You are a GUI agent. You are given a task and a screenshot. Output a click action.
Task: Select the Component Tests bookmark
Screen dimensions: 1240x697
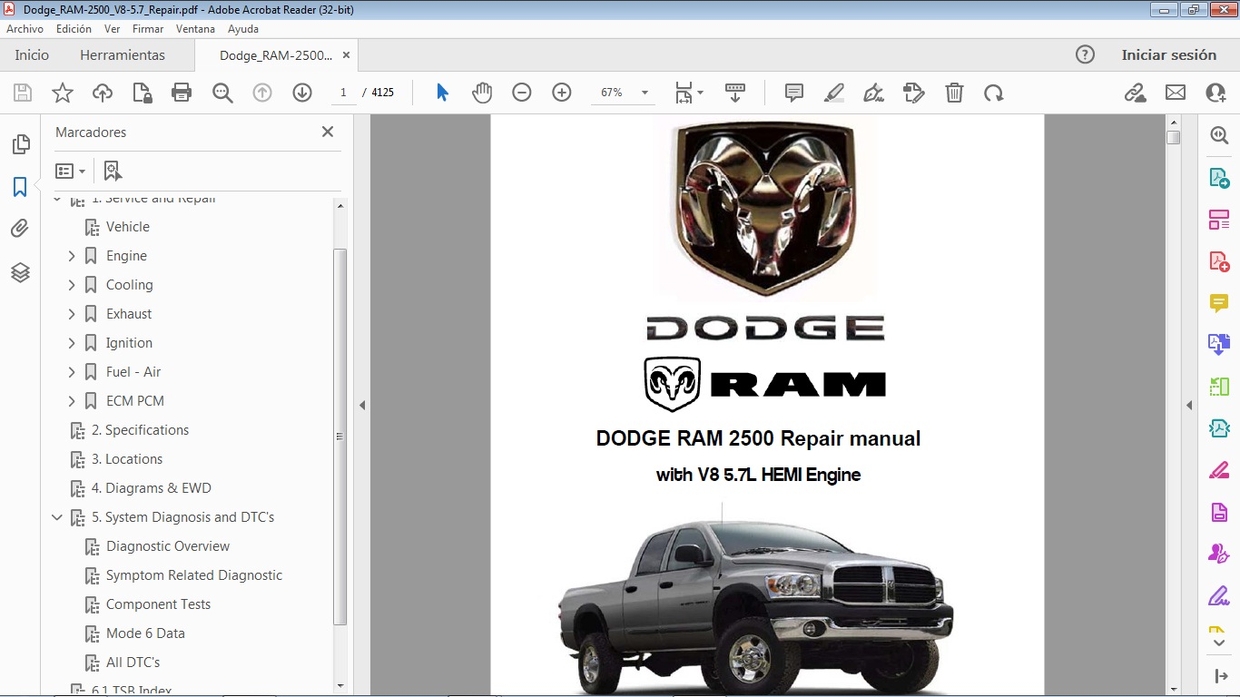157,604
